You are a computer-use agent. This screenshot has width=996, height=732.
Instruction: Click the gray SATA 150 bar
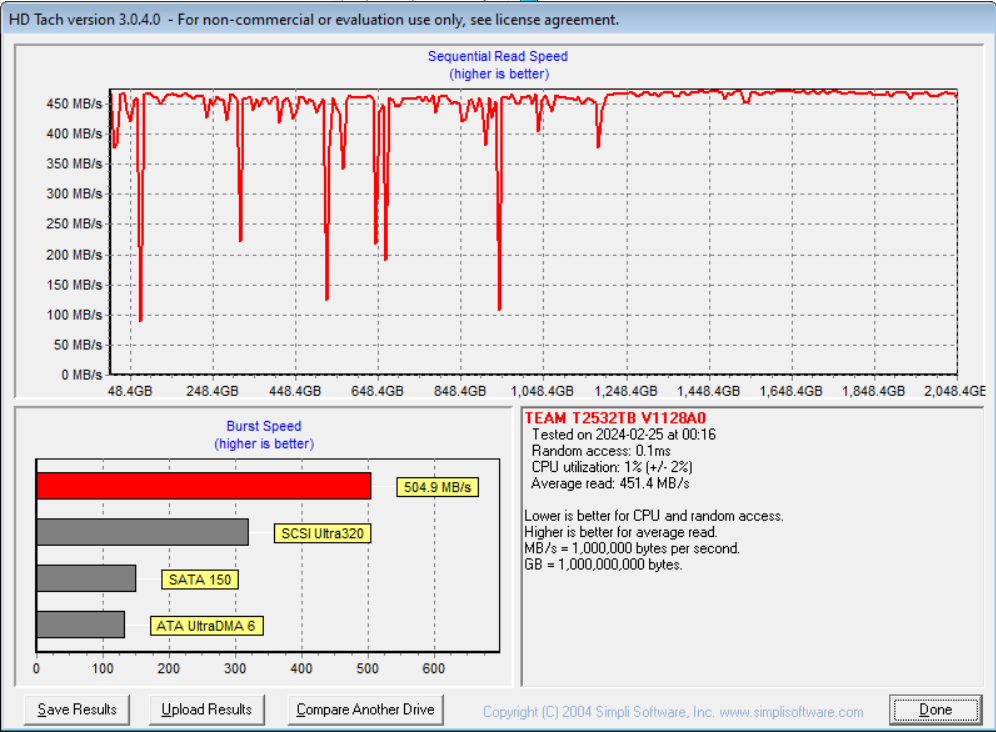(86, 578)
